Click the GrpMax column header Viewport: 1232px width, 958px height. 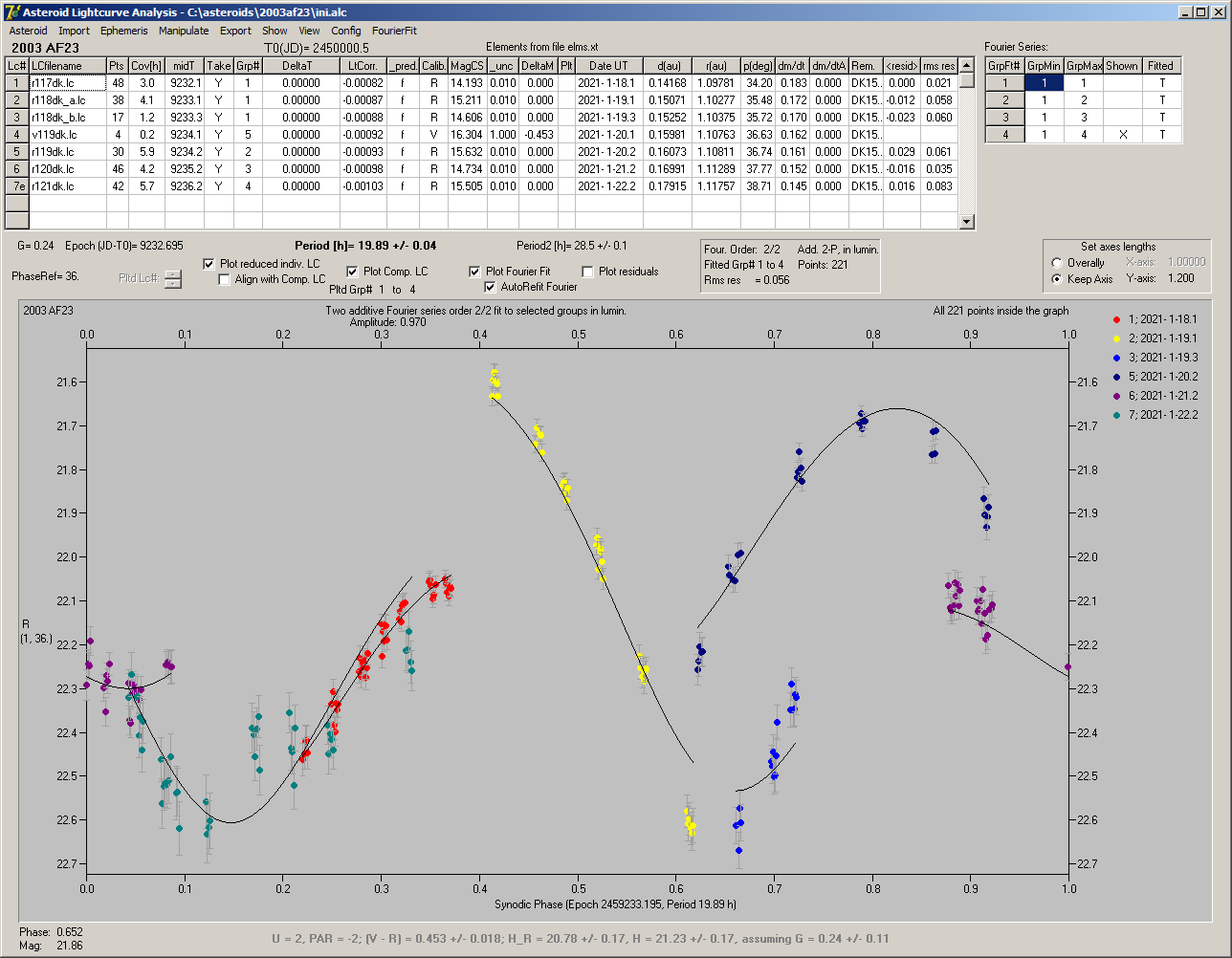(x=1084, y=66)
